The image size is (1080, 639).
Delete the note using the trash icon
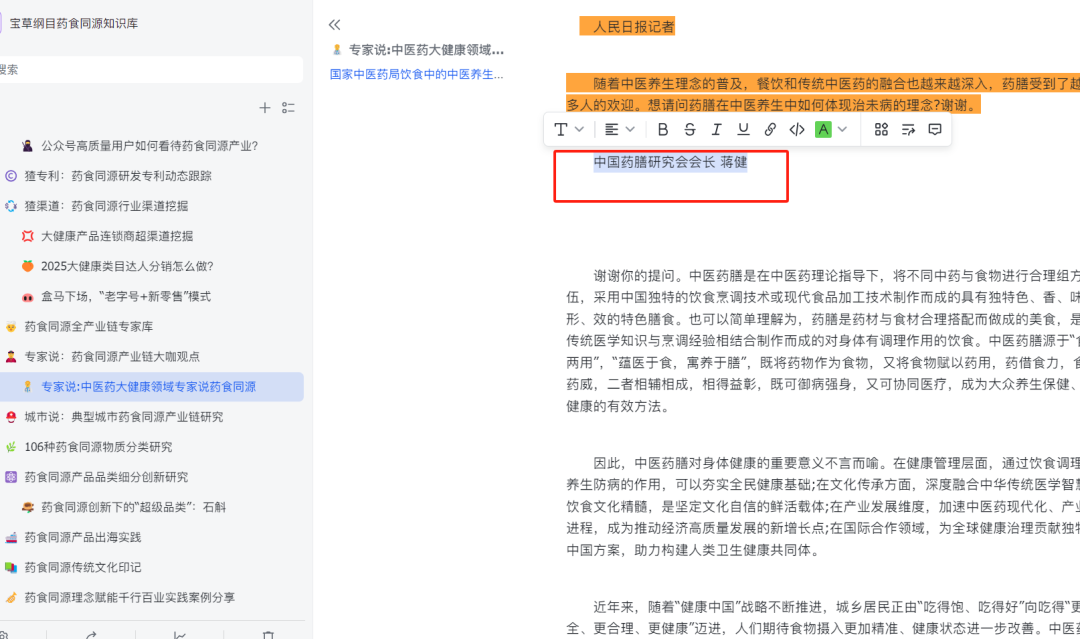266,634
